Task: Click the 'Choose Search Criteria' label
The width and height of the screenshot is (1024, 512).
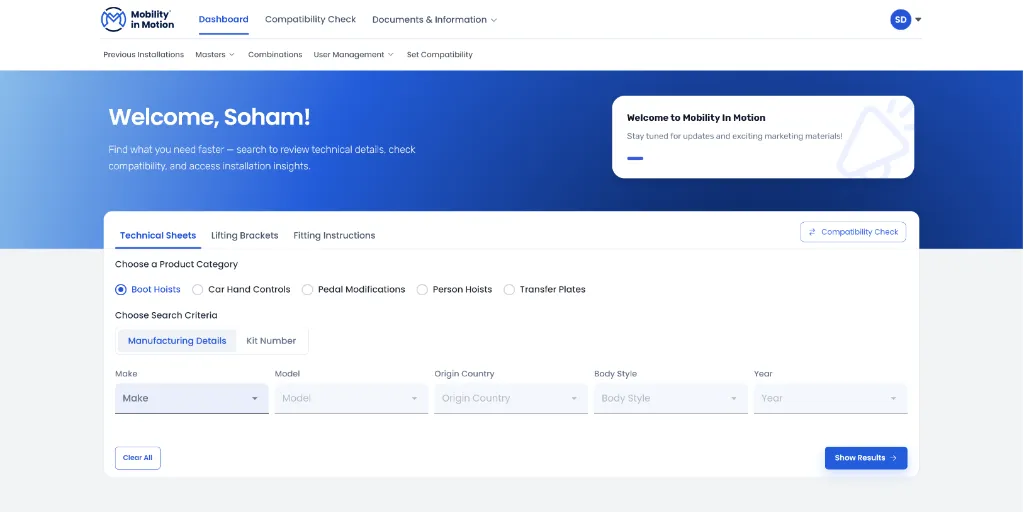Action: click(x=167, y=315)
